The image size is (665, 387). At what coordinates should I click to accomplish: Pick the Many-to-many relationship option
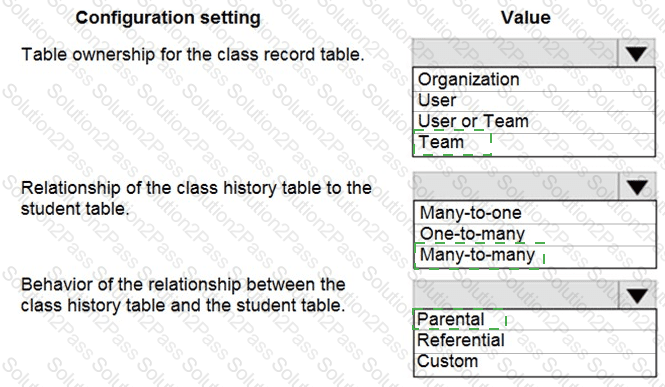tap(535, 256)
